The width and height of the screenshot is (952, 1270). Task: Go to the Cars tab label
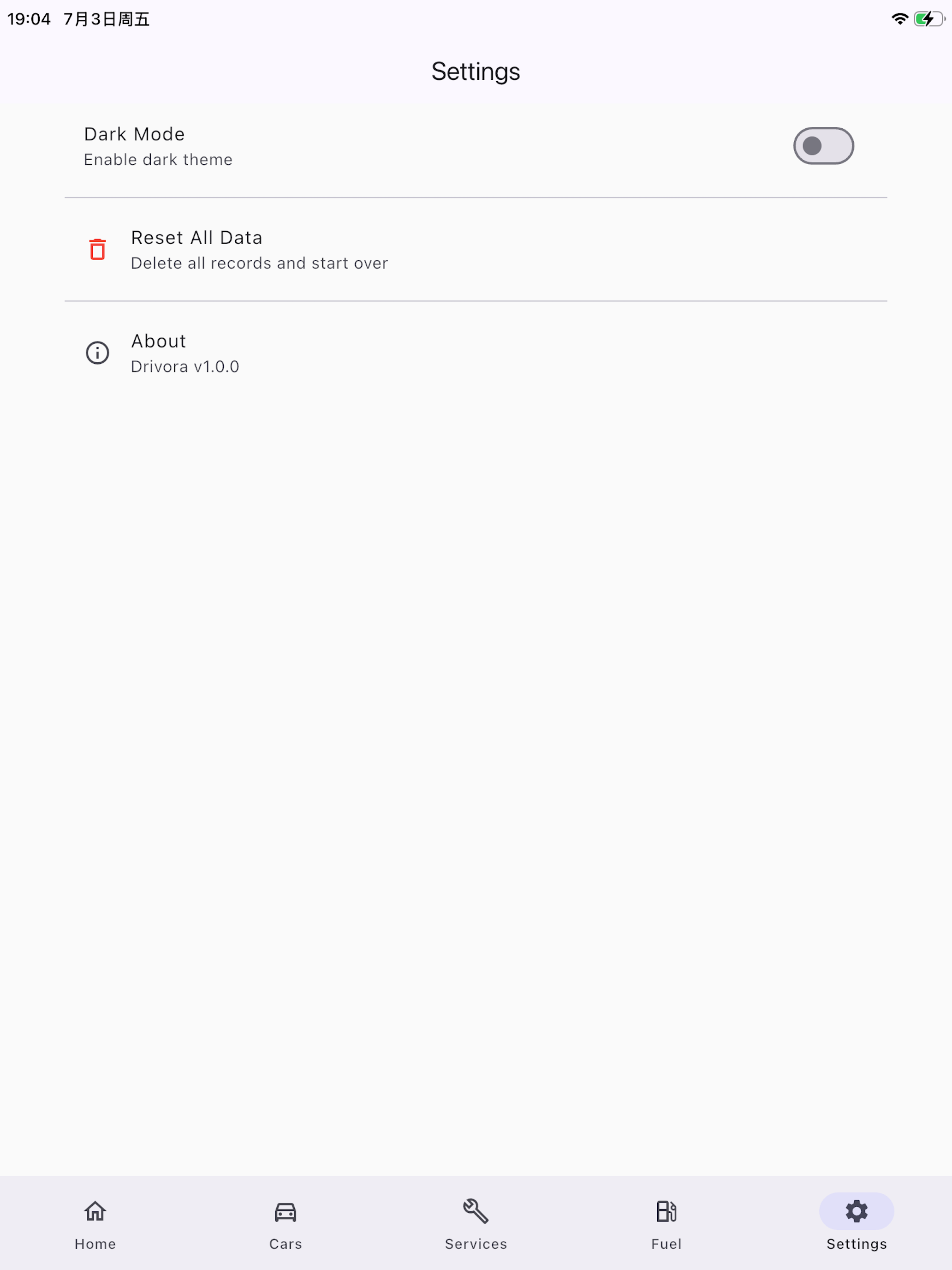286,1244
